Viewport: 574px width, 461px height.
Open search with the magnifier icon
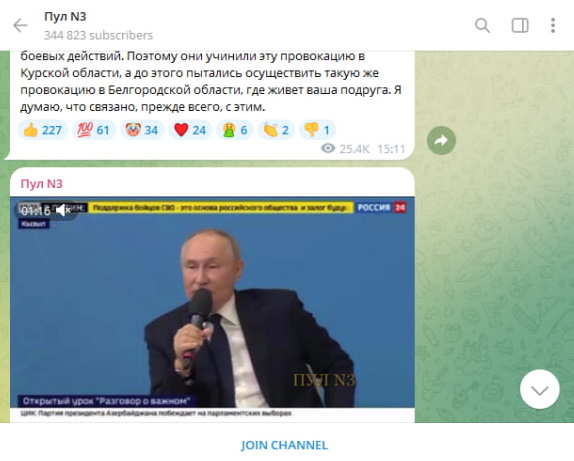tap(482, 26)
